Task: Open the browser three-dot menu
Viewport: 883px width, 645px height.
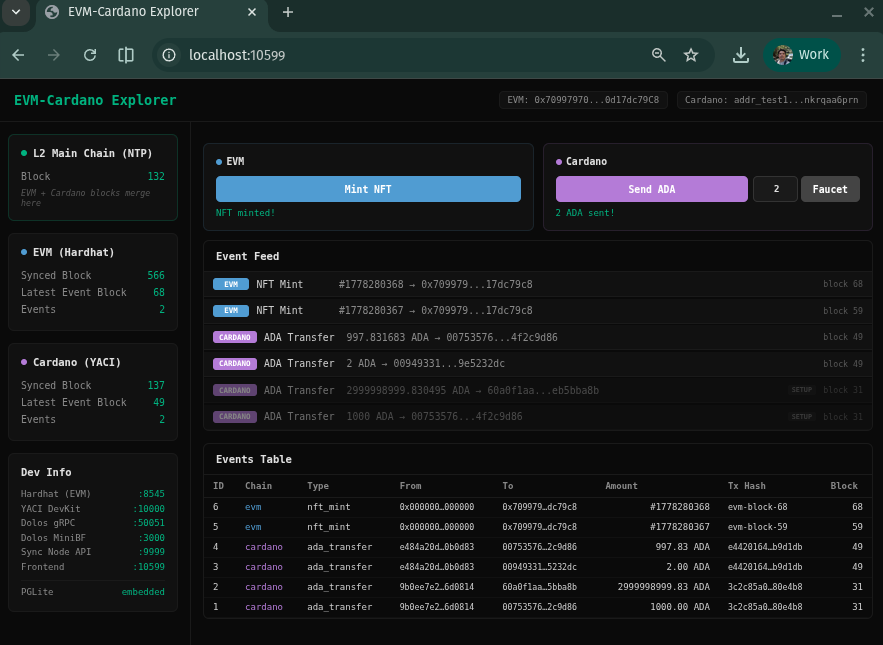Action: (x=863, y=55)
